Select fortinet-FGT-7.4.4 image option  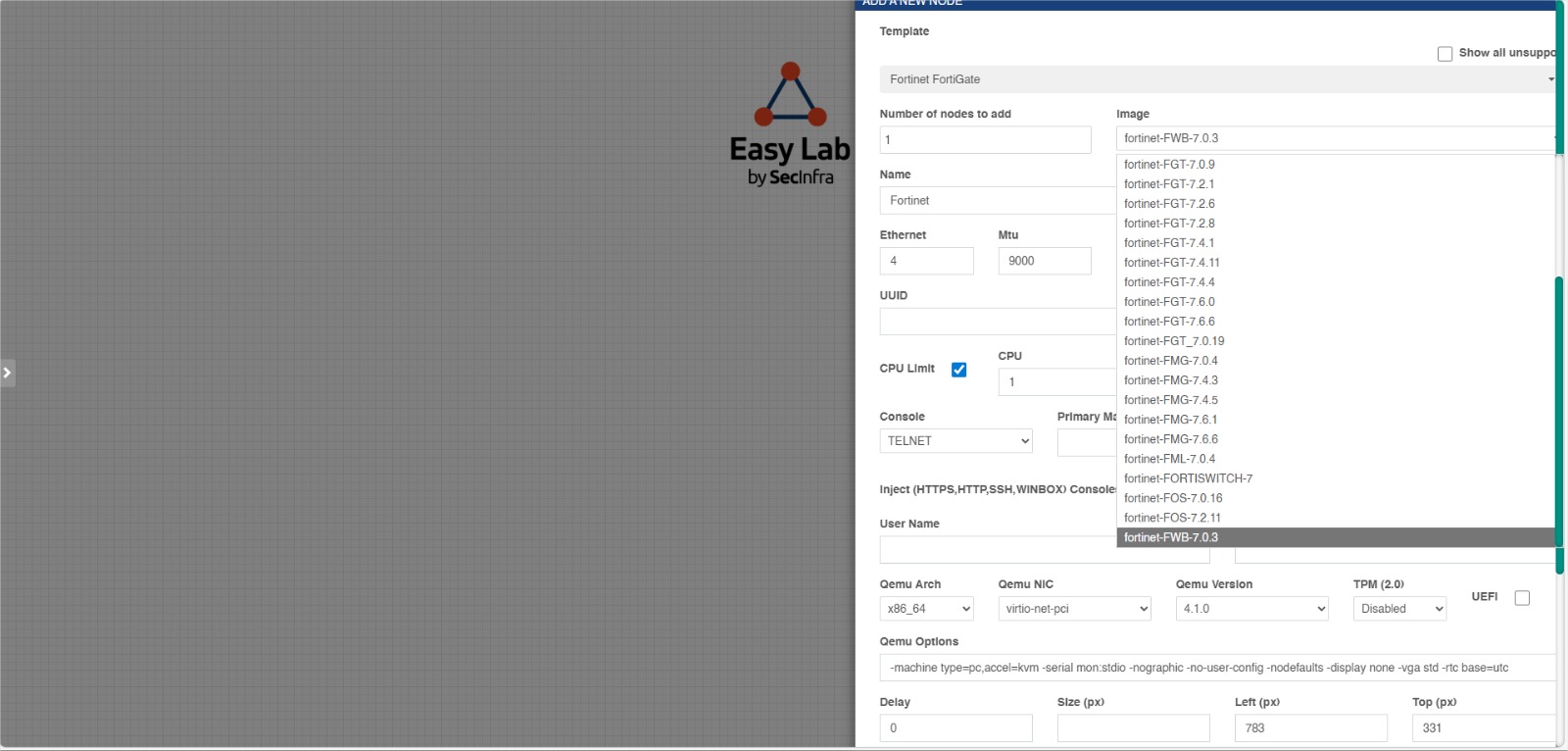point(1336,282)
